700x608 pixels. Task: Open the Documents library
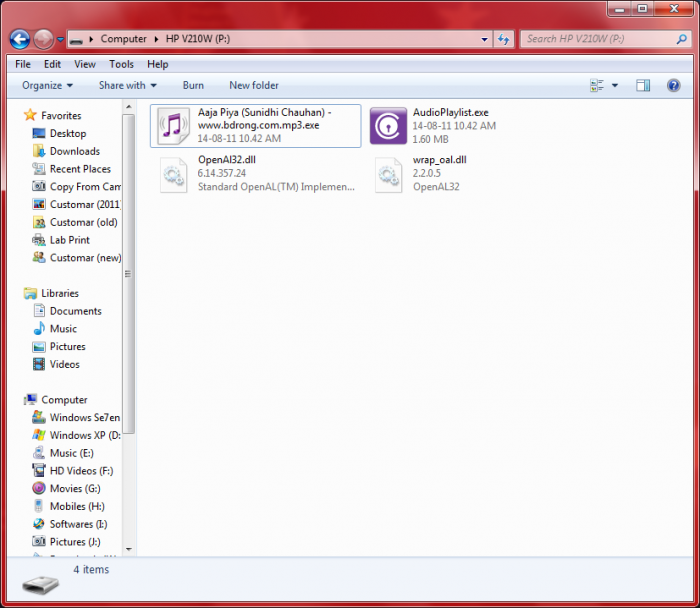67,311
